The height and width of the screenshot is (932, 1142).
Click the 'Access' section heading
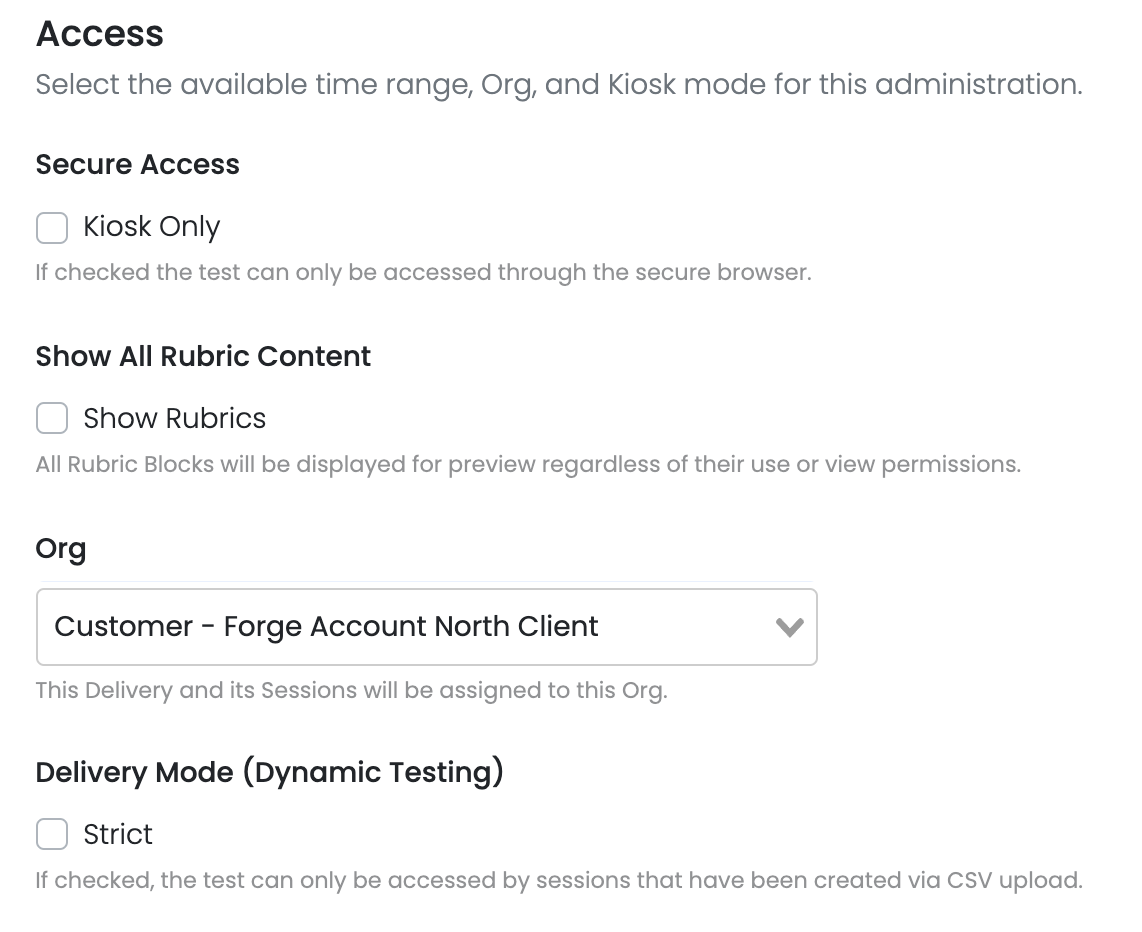click(100, 34)
